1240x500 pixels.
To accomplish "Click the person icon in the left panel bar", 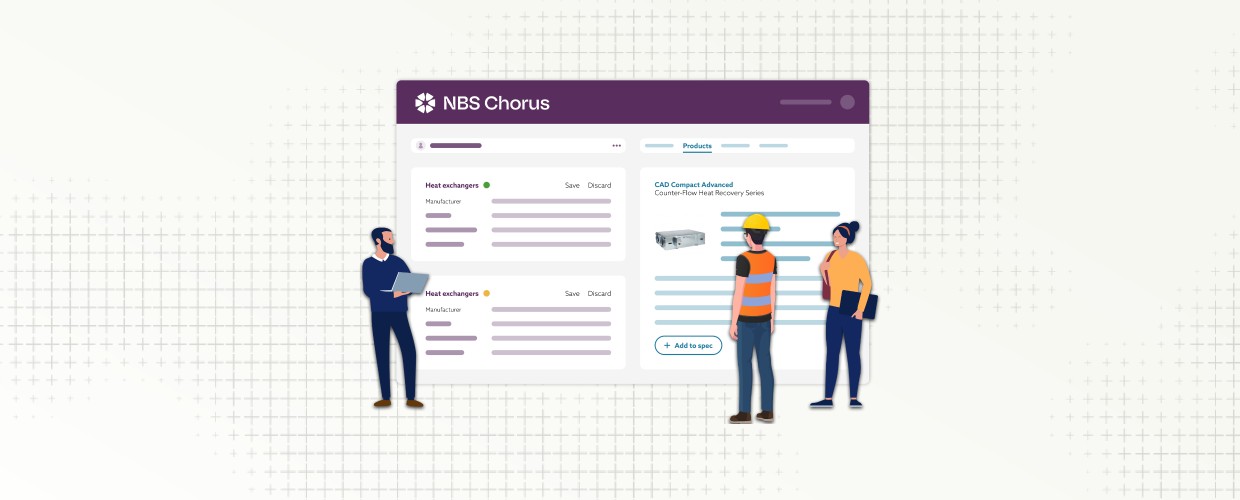I will click(421, 146).
